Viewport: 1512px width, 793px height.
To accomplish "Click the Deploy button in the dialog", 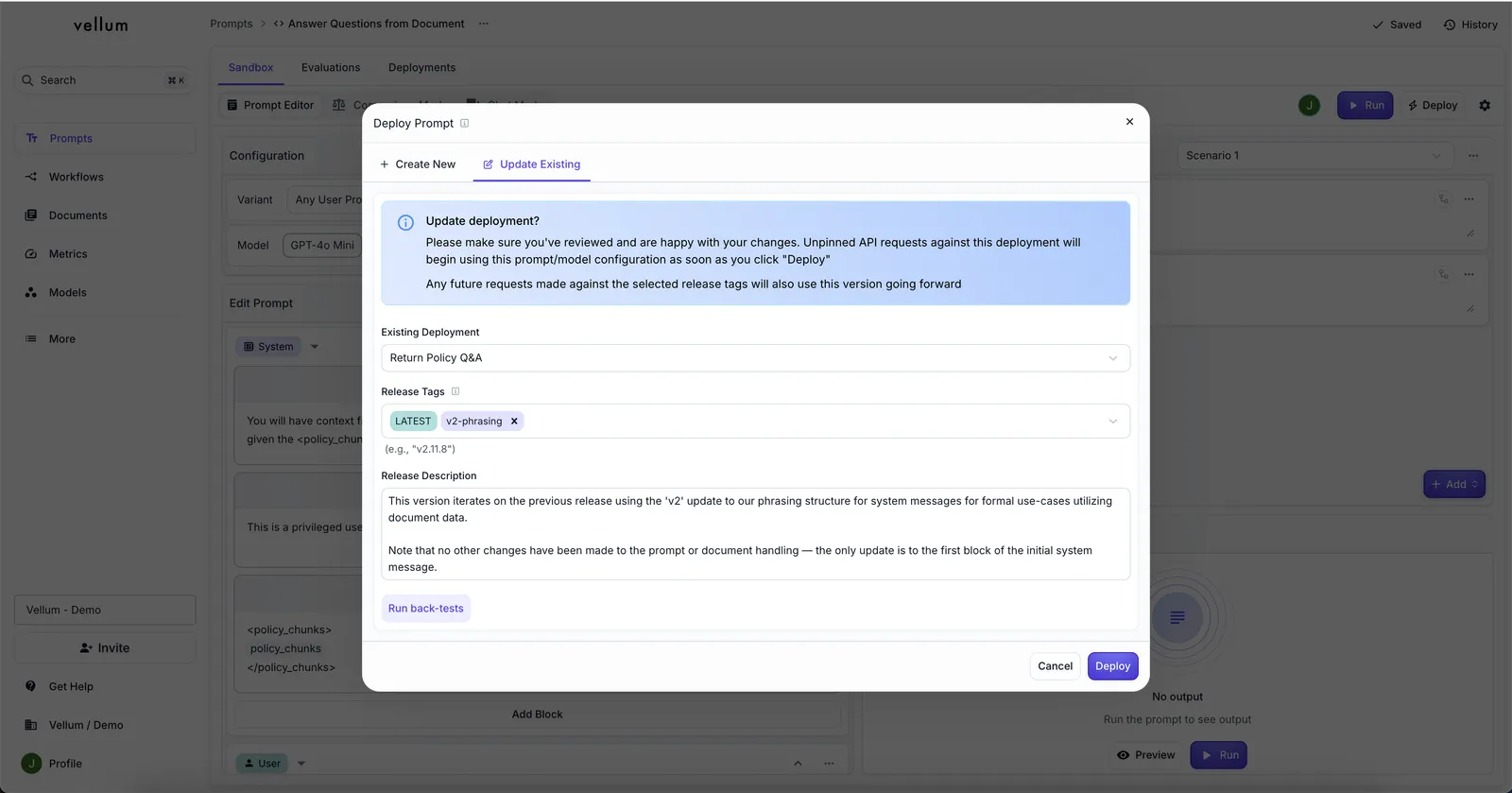I will (x=1112, y=666).
